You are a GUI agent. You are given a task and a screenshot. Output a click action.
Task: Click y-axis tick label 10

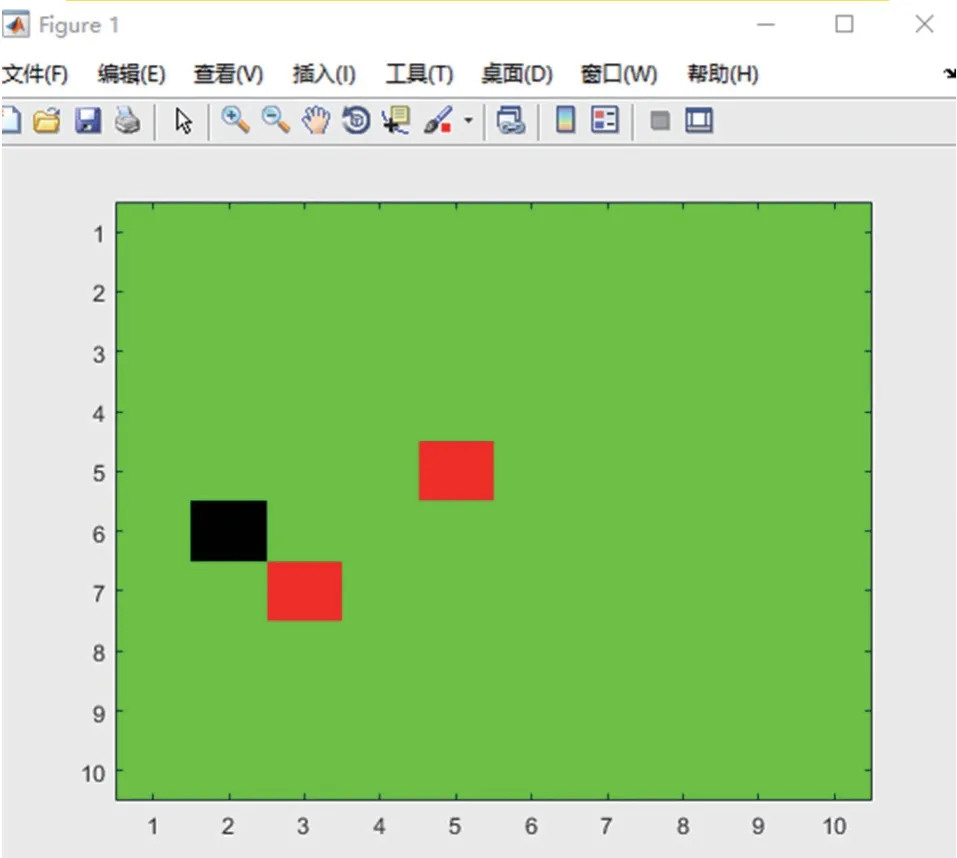click(x=94, y=774)
